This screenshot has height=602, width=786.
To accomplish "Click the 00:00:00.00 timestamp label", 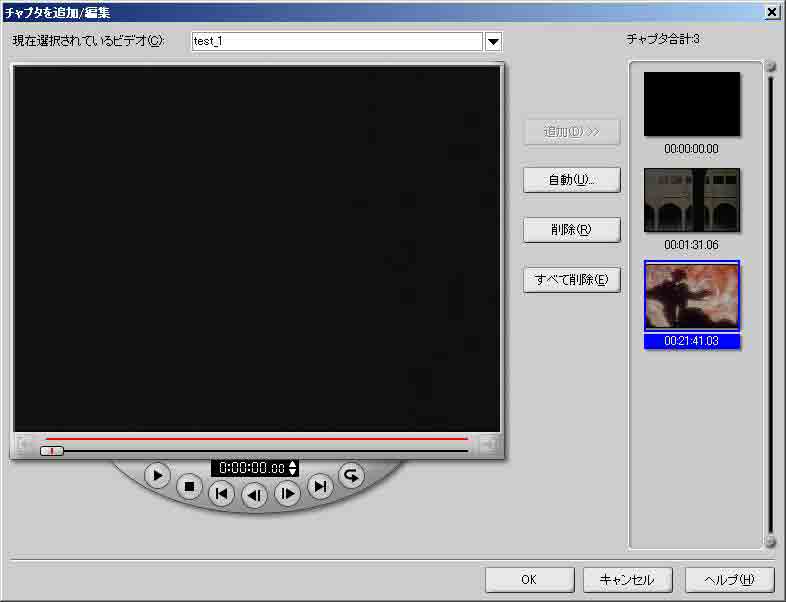I will pos(692,149).
